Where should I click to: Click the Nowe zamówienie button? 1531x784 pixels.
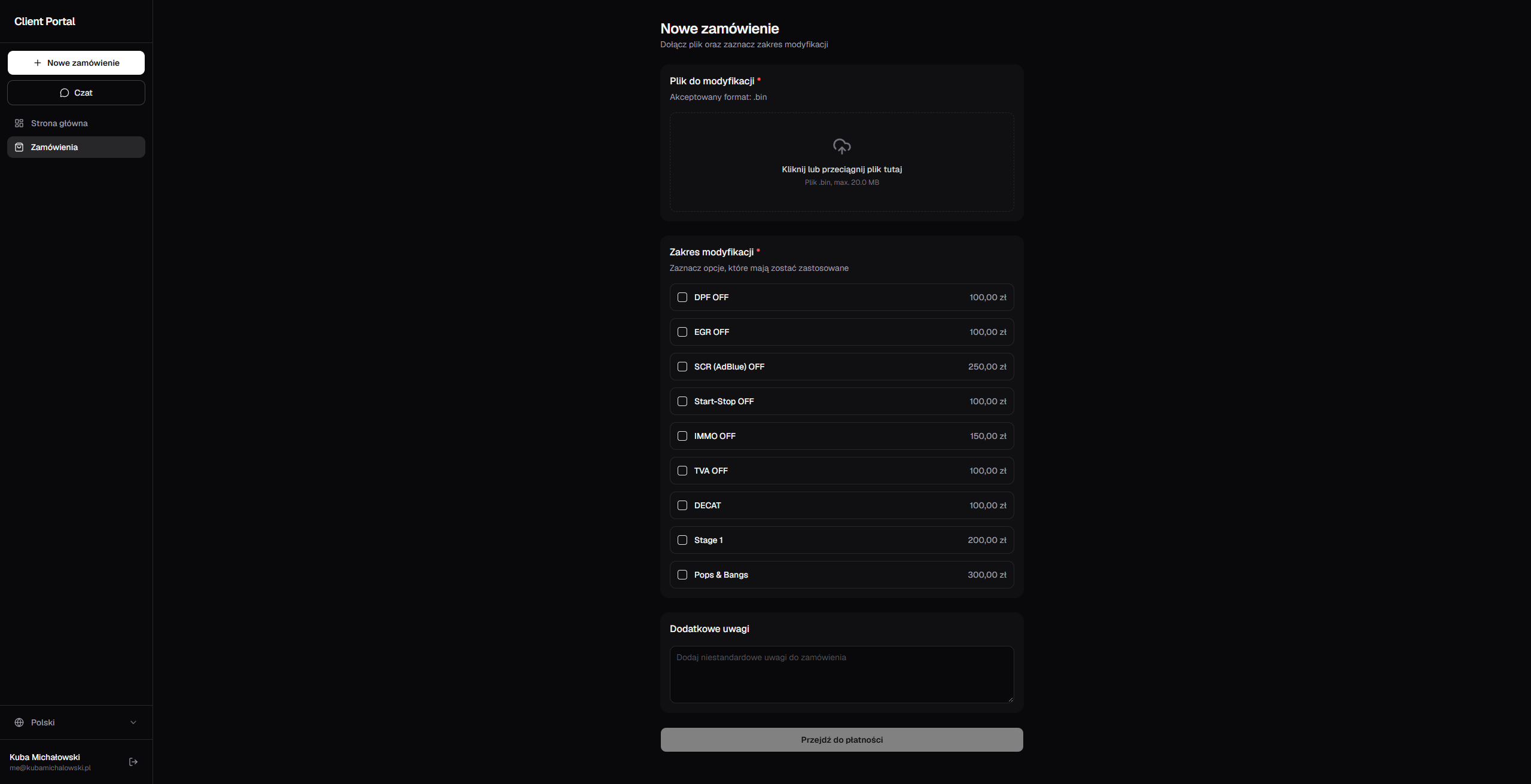coord(76,63)
